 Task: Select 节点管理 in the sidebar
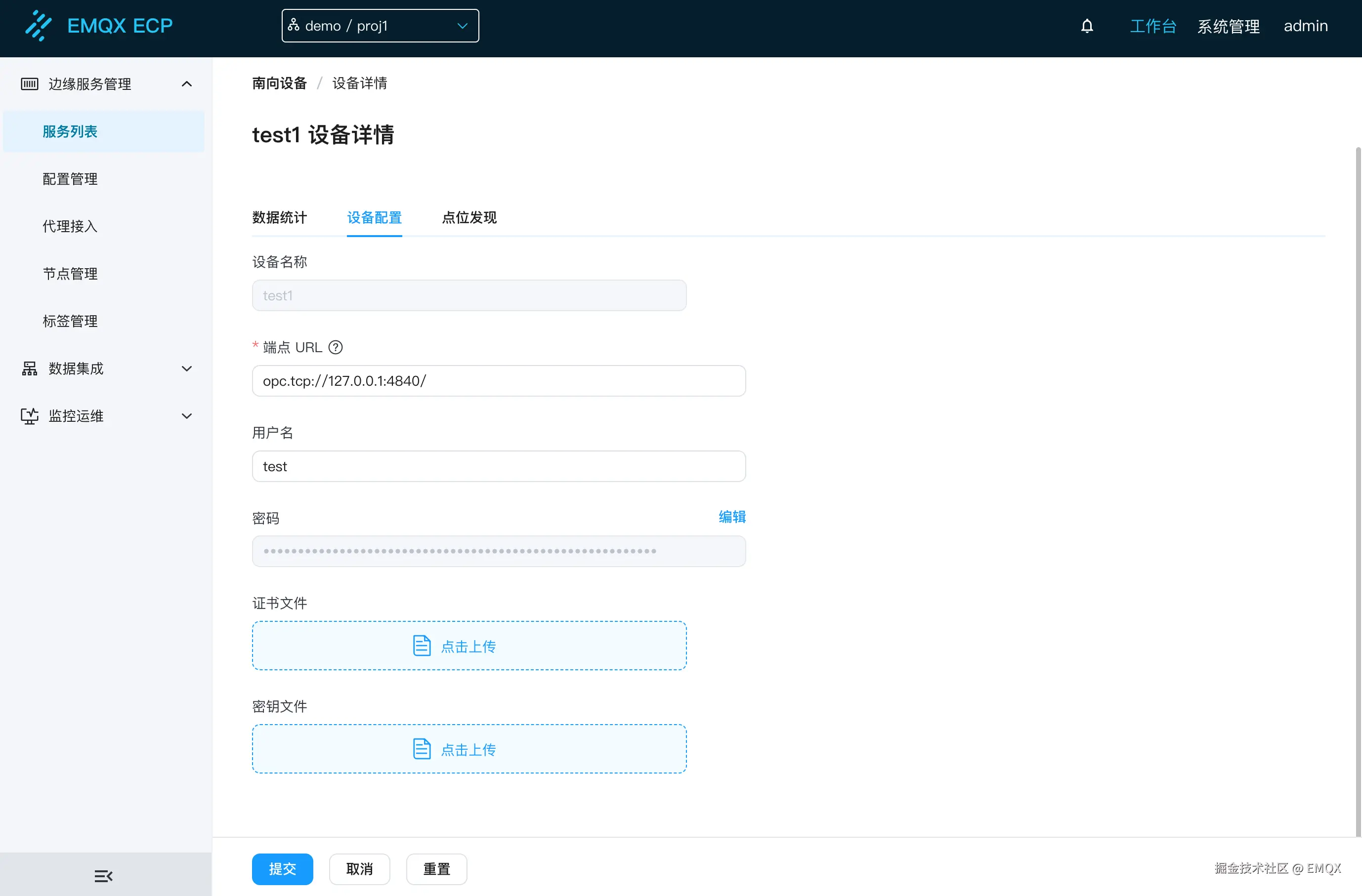(x=70, y=273)
